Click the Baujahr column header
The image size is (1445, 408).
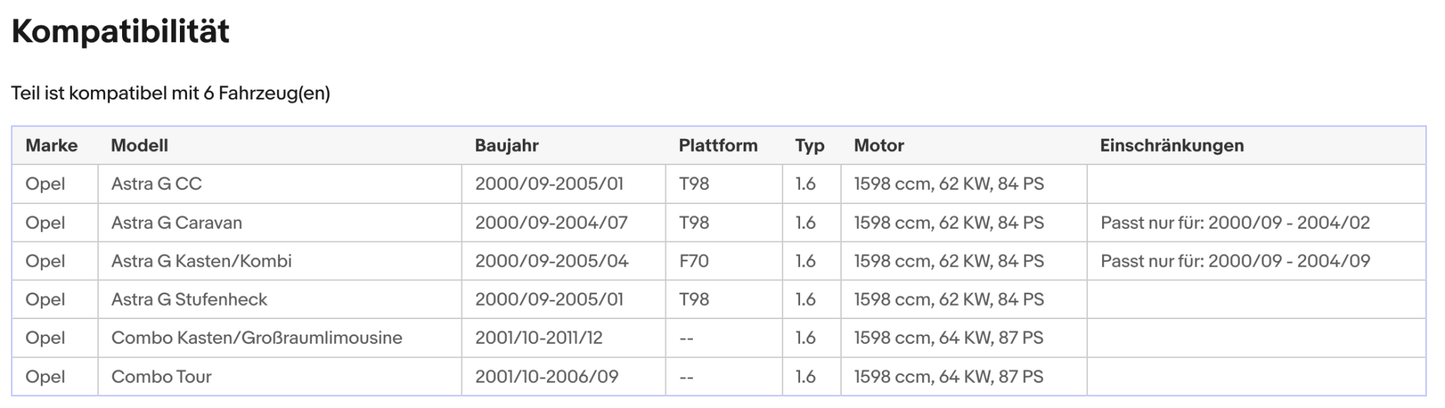tap(506, 146)
